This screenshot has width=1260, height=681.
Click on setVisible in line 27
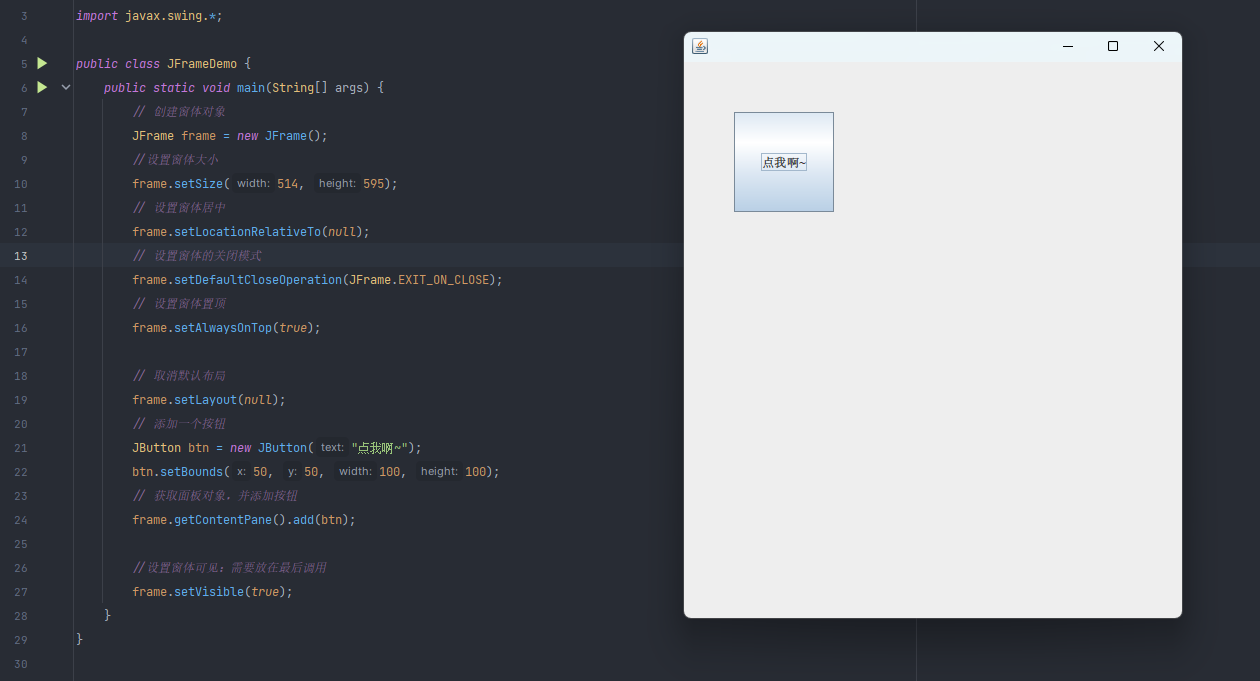click(209, 592)
